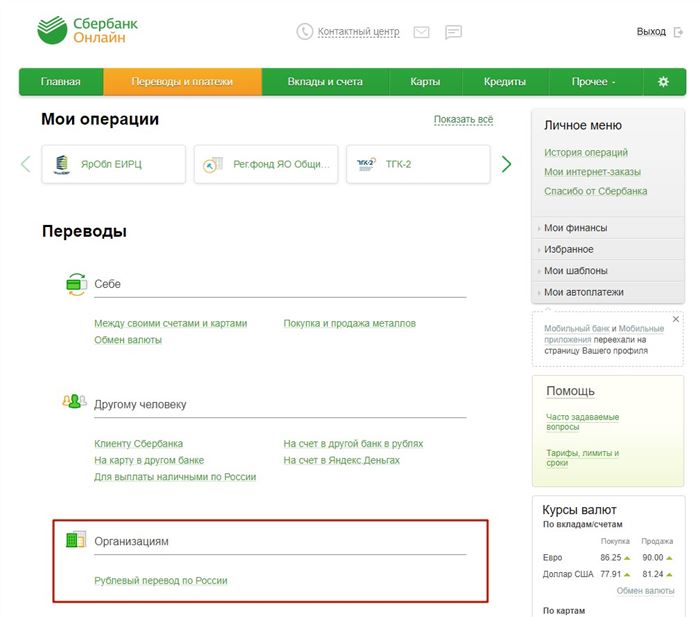Click the Другому человеку people icon
The image size is (700, 617).
point(74,401)
